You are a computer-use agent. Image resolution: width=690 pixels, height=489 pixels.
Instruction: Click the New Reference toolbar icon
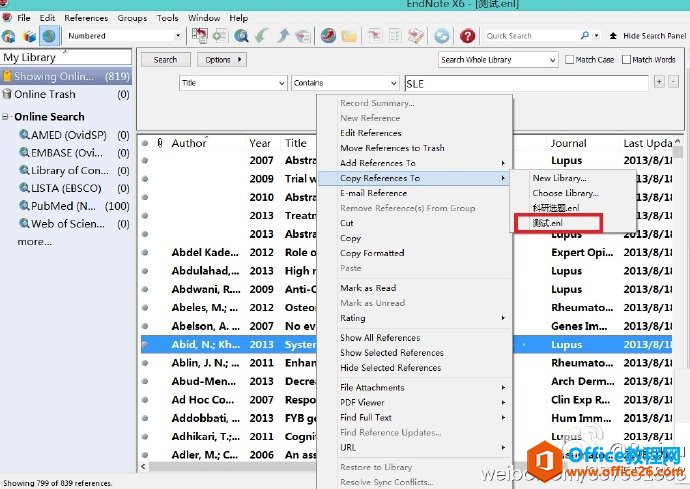tap(220, 36)
